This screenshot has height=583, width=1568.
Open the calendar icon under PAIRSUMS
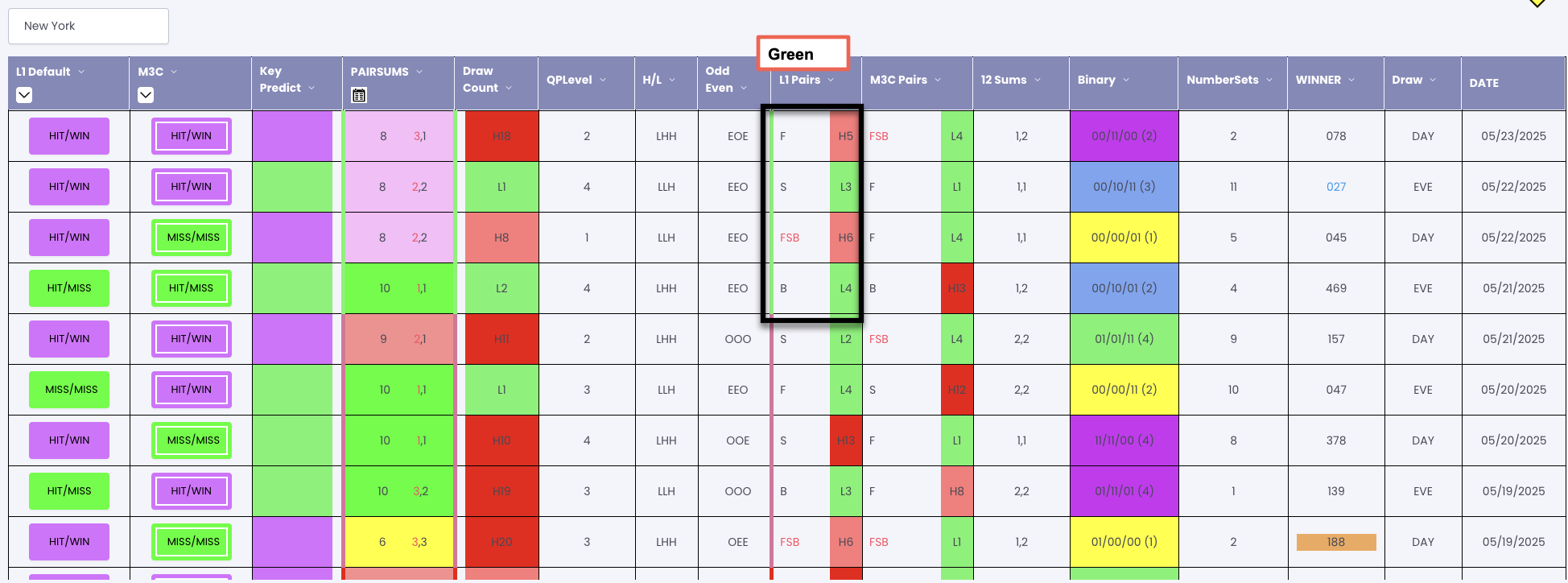(359, 95)
